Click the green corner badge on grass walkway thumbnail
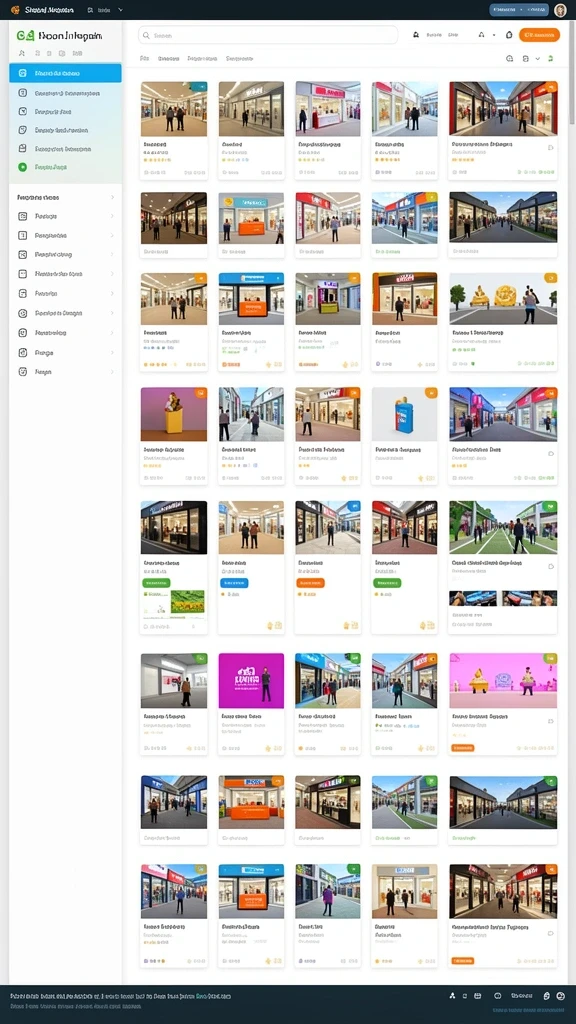The image size is (576, 1024). click(x=551, y=506)
